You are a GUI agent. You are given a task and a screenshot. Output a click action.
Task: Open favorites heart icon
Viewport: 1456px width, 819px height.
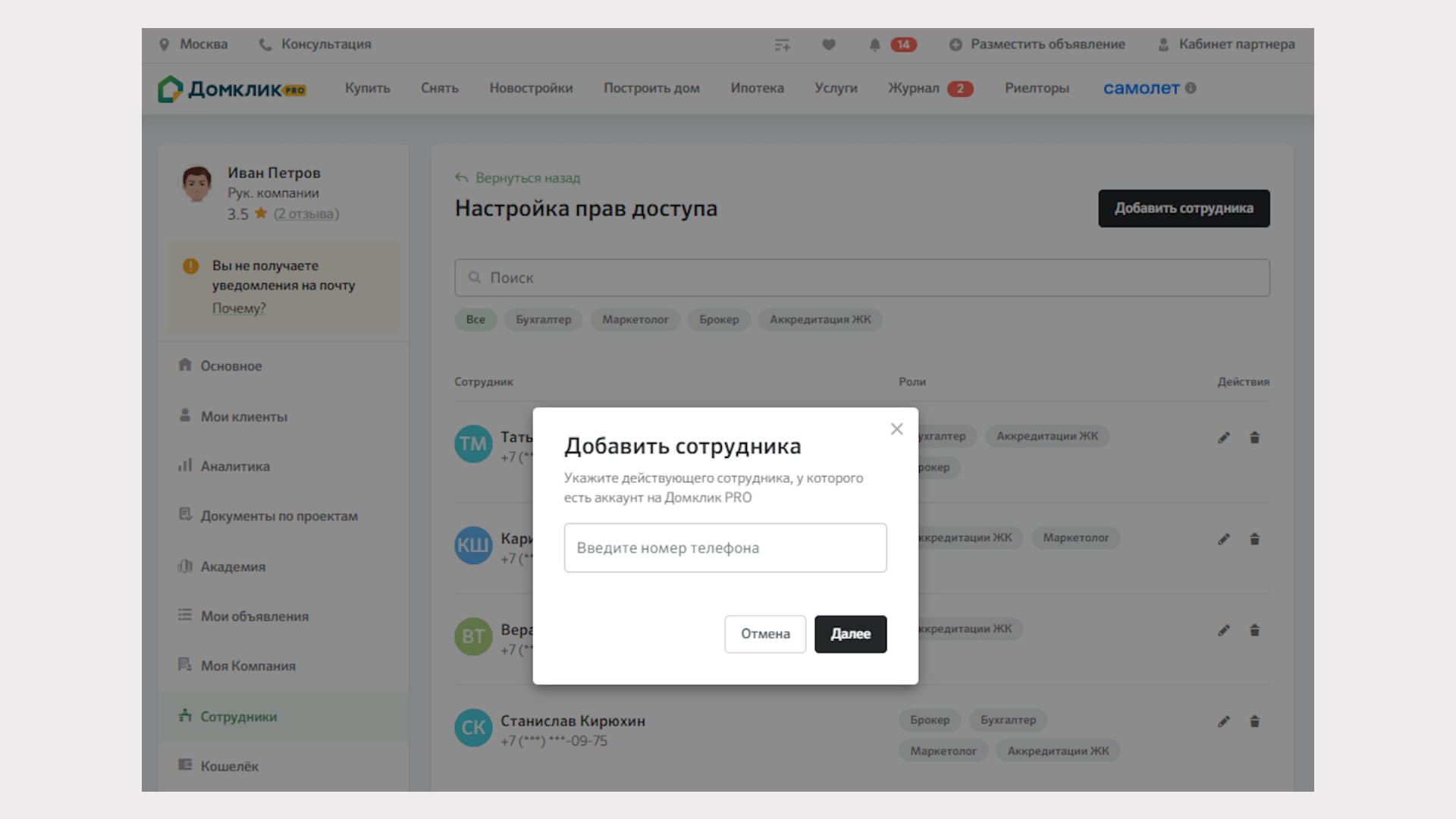point(829,45)
